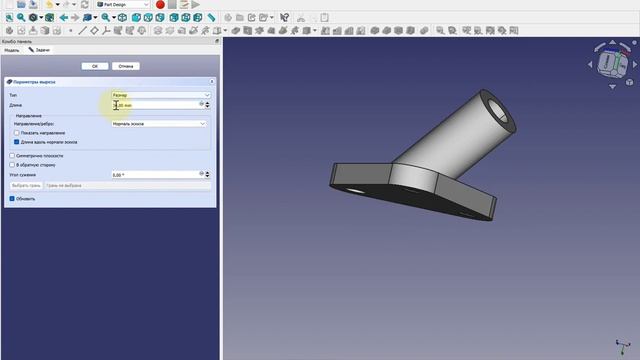Click the grey Forward navigation arrow
The height and width of the screenshot is (360, 640).
(75, 18)
